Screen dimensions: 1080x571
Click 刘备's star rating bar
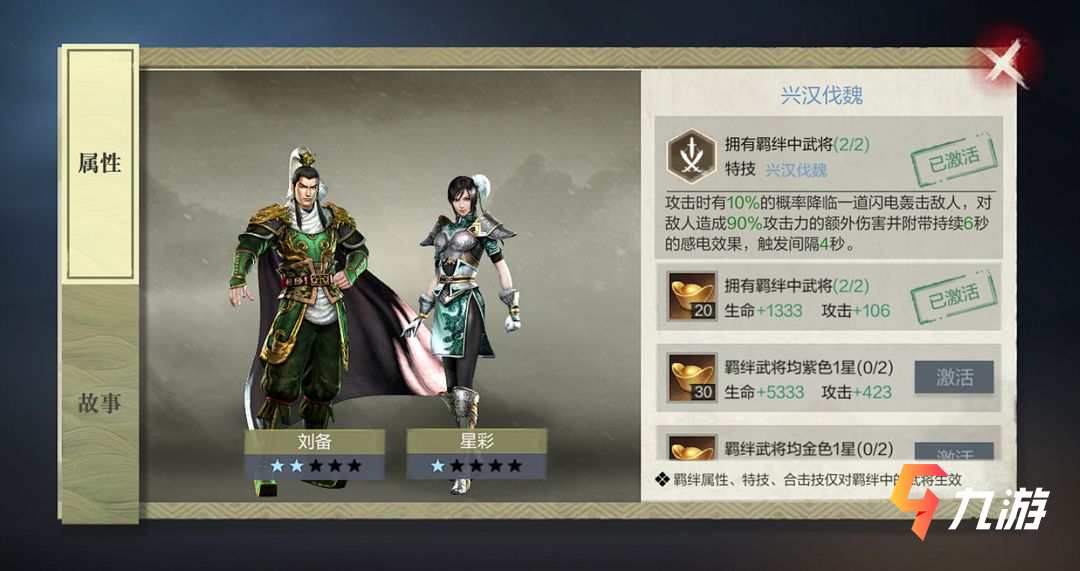pos(314,466)
